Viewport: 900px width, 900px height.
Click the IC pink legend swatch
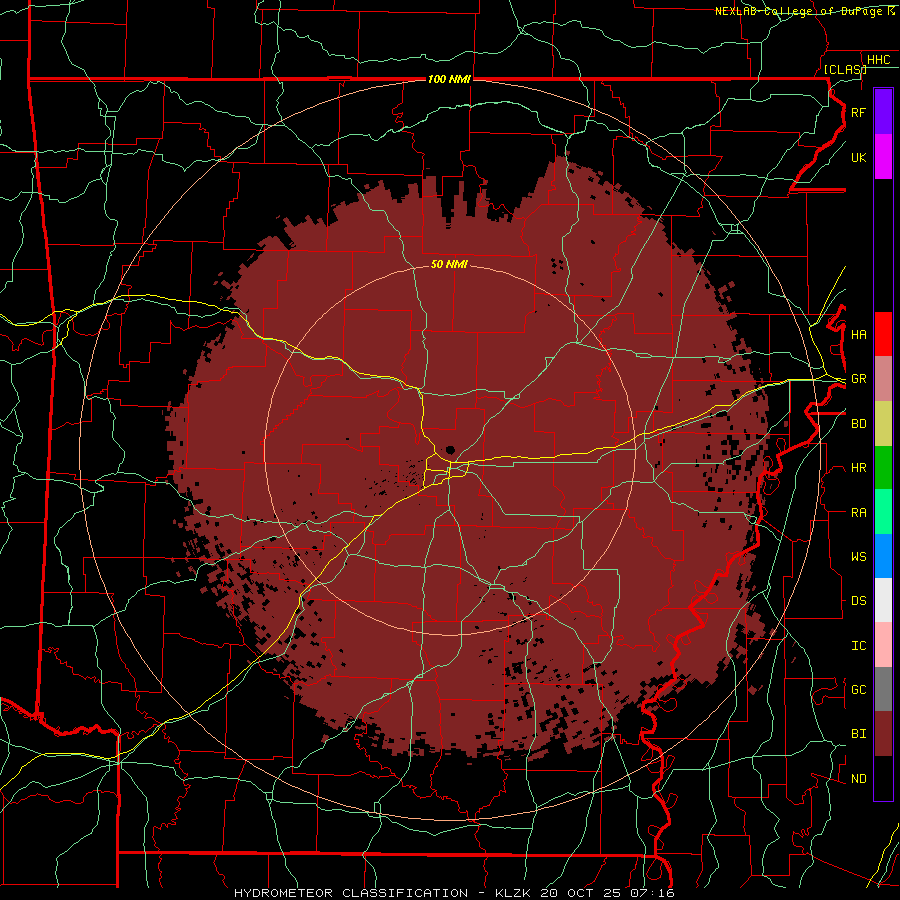tap(883, 645)
